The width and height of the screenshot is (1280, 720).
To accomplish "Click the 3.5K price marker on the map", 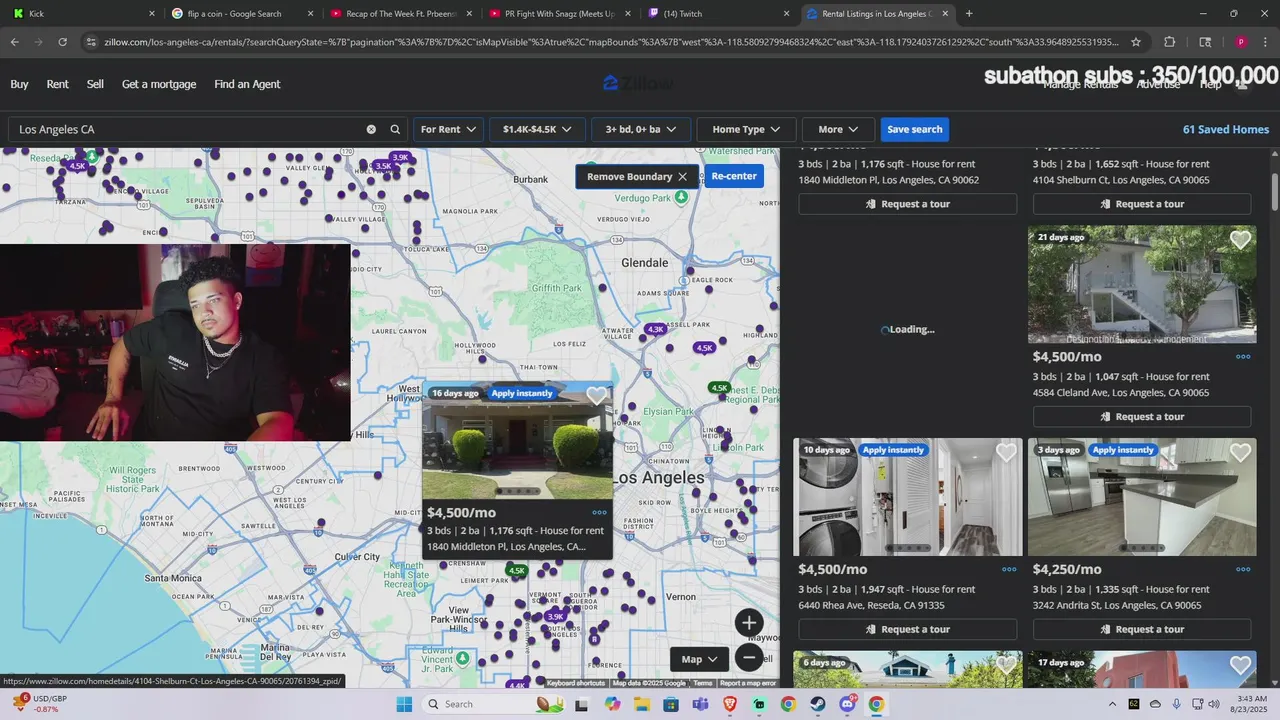I will [383, 166].
